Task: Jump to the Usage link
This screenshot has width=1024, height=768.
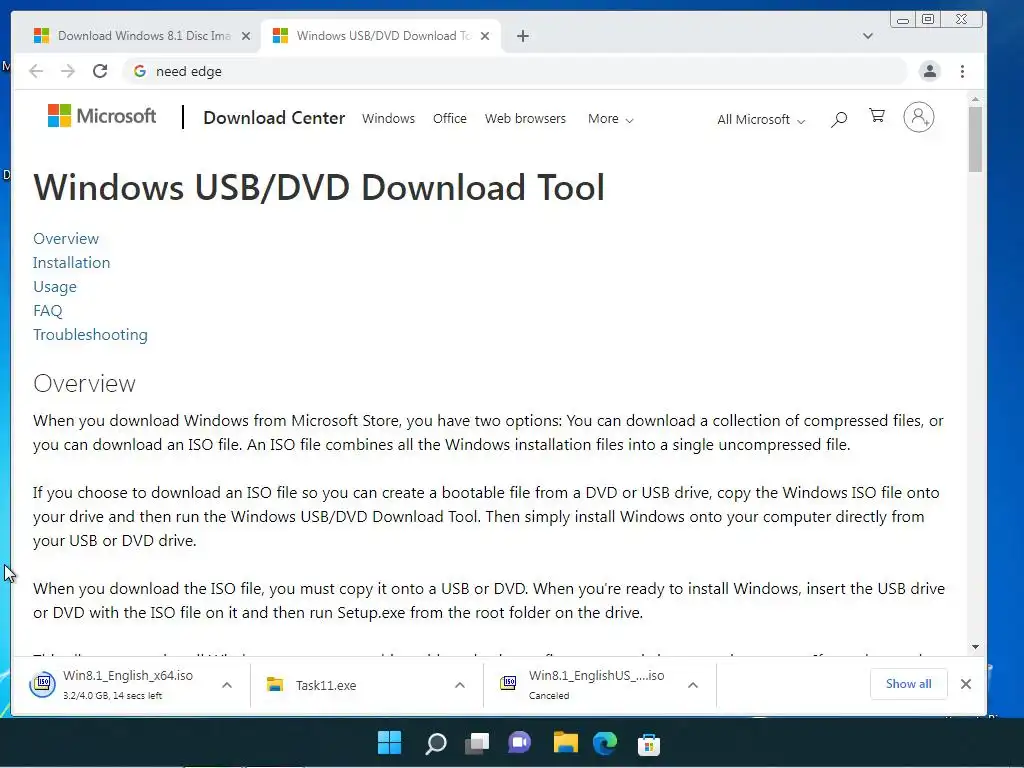Action: click(x=55, y=287)
